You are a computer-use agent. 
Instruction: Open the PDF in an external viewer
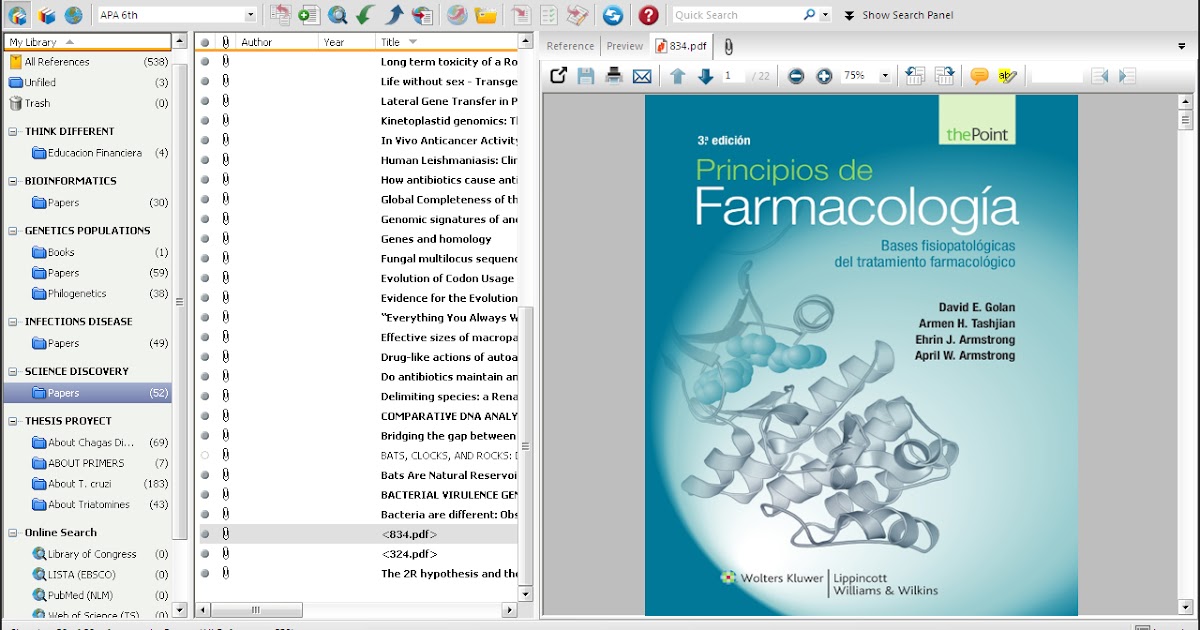tap(559, 76)
